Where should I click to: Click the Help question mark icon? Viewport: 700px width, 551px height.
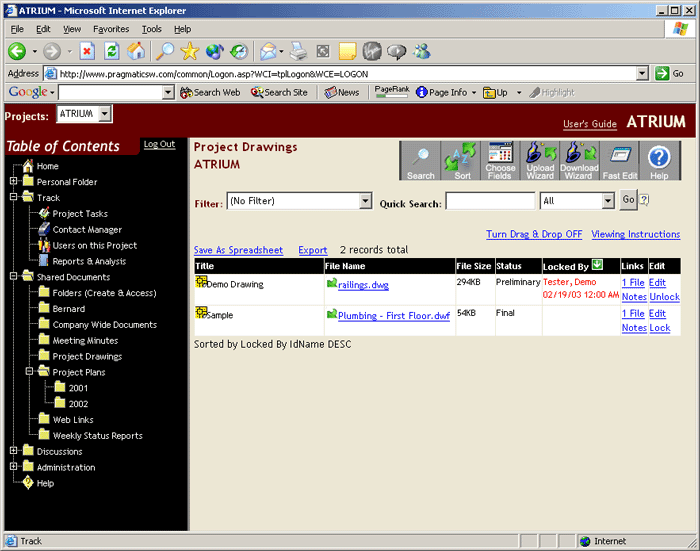pos(659,160)
